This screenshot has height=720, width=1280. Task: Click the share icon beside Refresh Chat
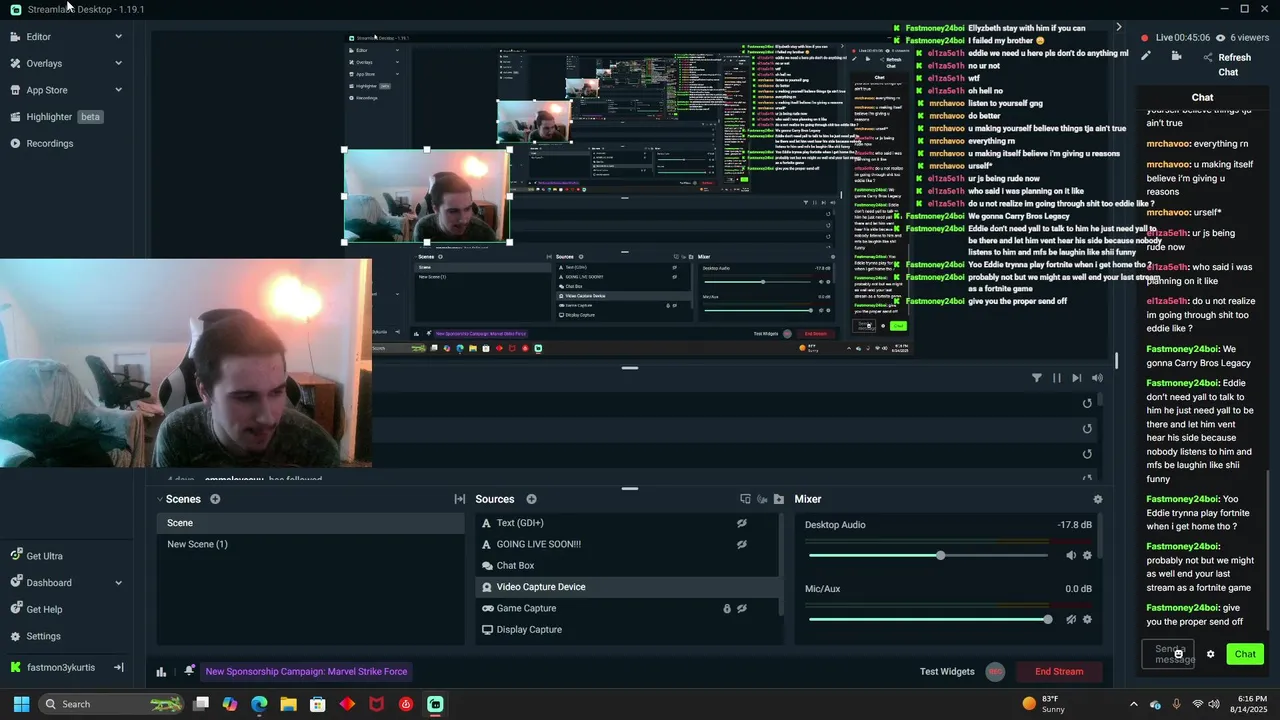pos(1208,57)
